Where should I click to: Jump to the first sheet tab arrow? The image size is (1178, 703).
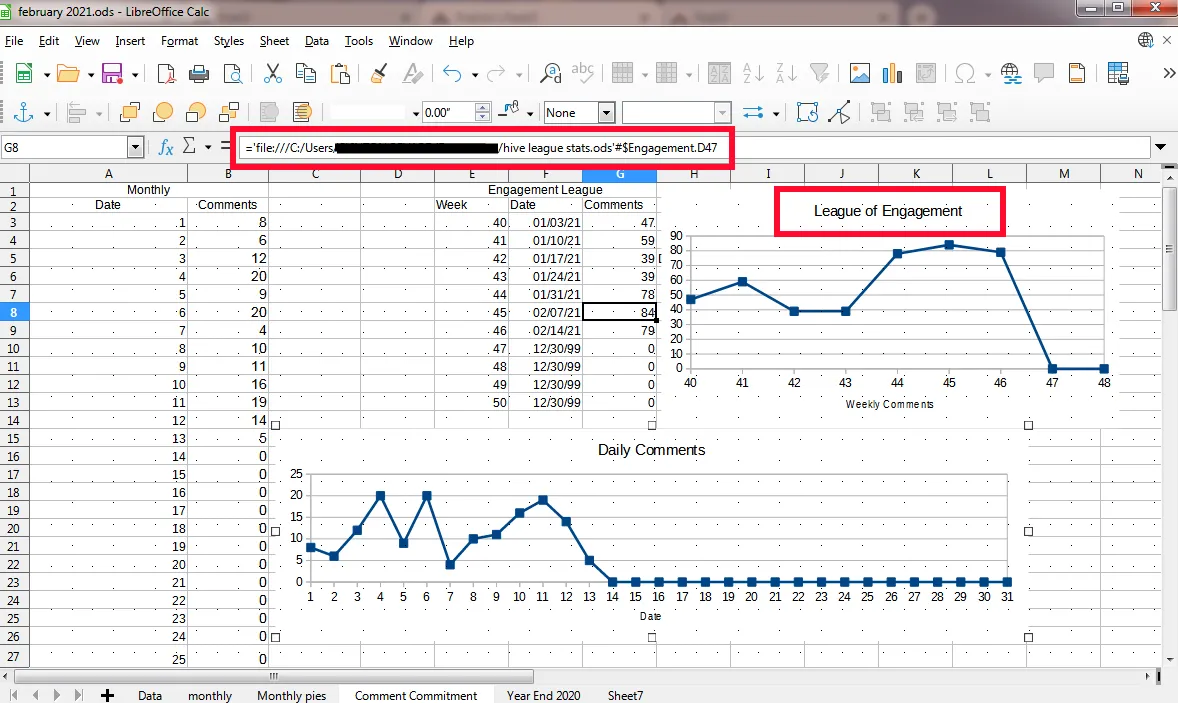(x=13, y=695)
